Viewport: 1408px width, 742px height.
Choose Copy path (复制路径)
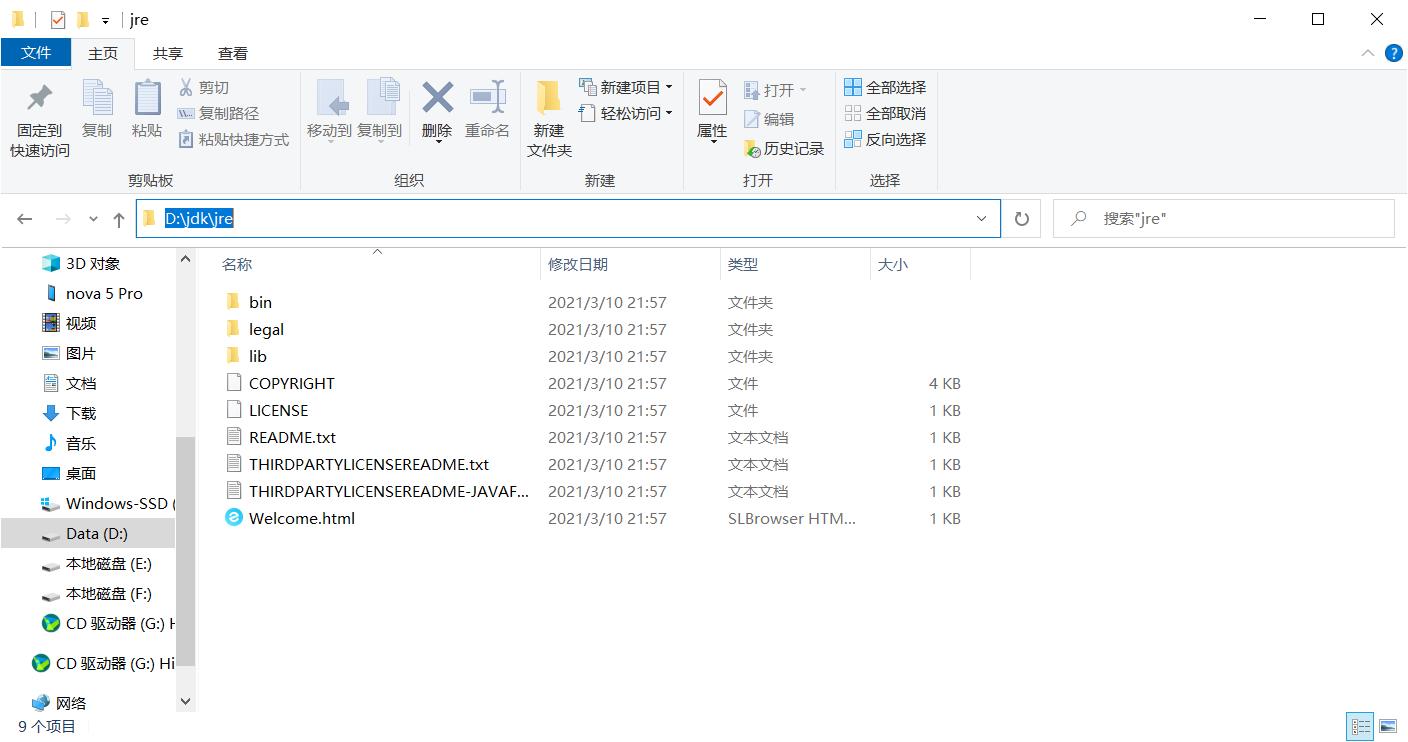click(218, 114)
